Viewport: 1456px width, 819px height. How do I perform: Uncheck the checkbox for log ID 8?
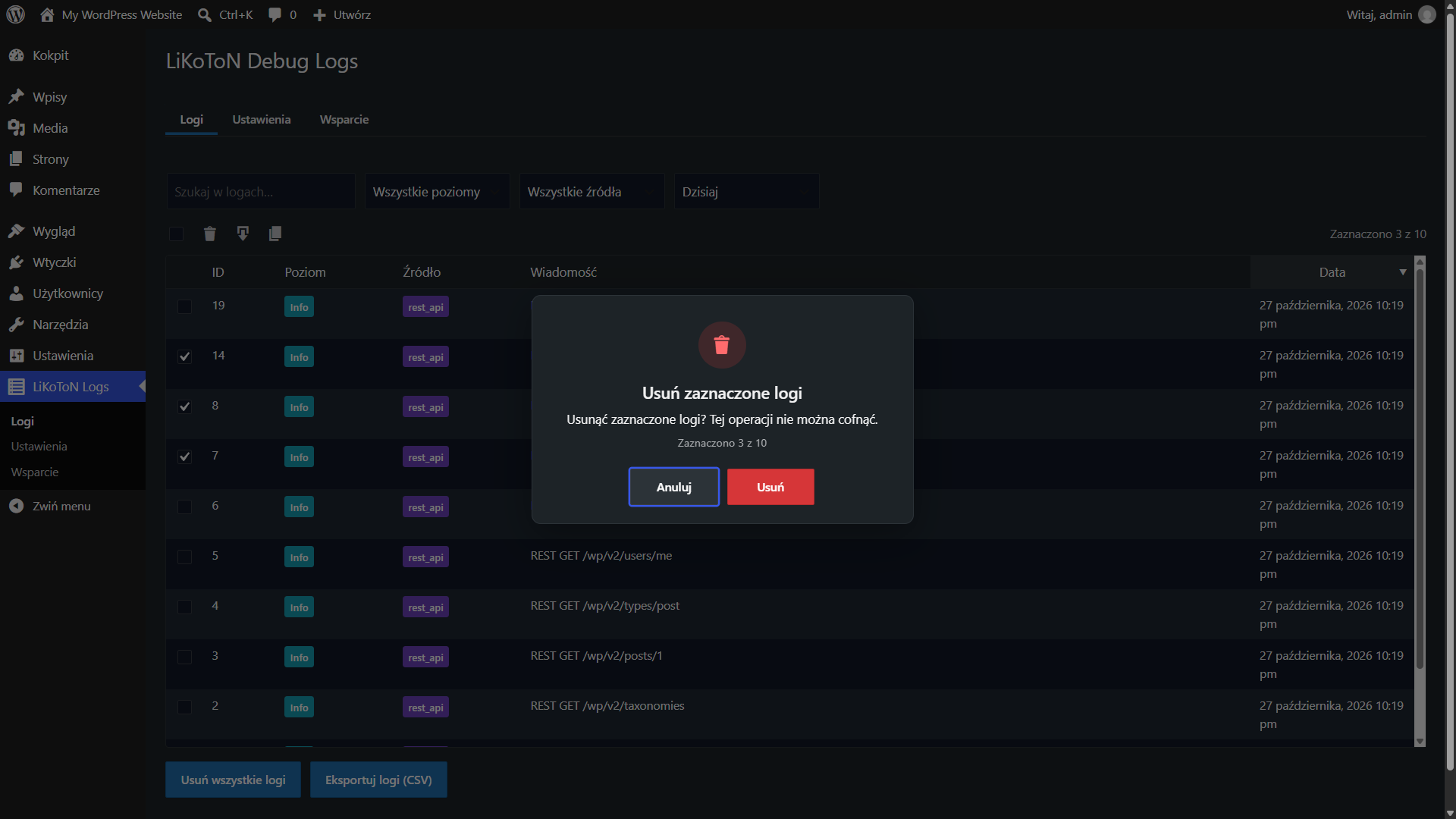(x=184, y=406)
